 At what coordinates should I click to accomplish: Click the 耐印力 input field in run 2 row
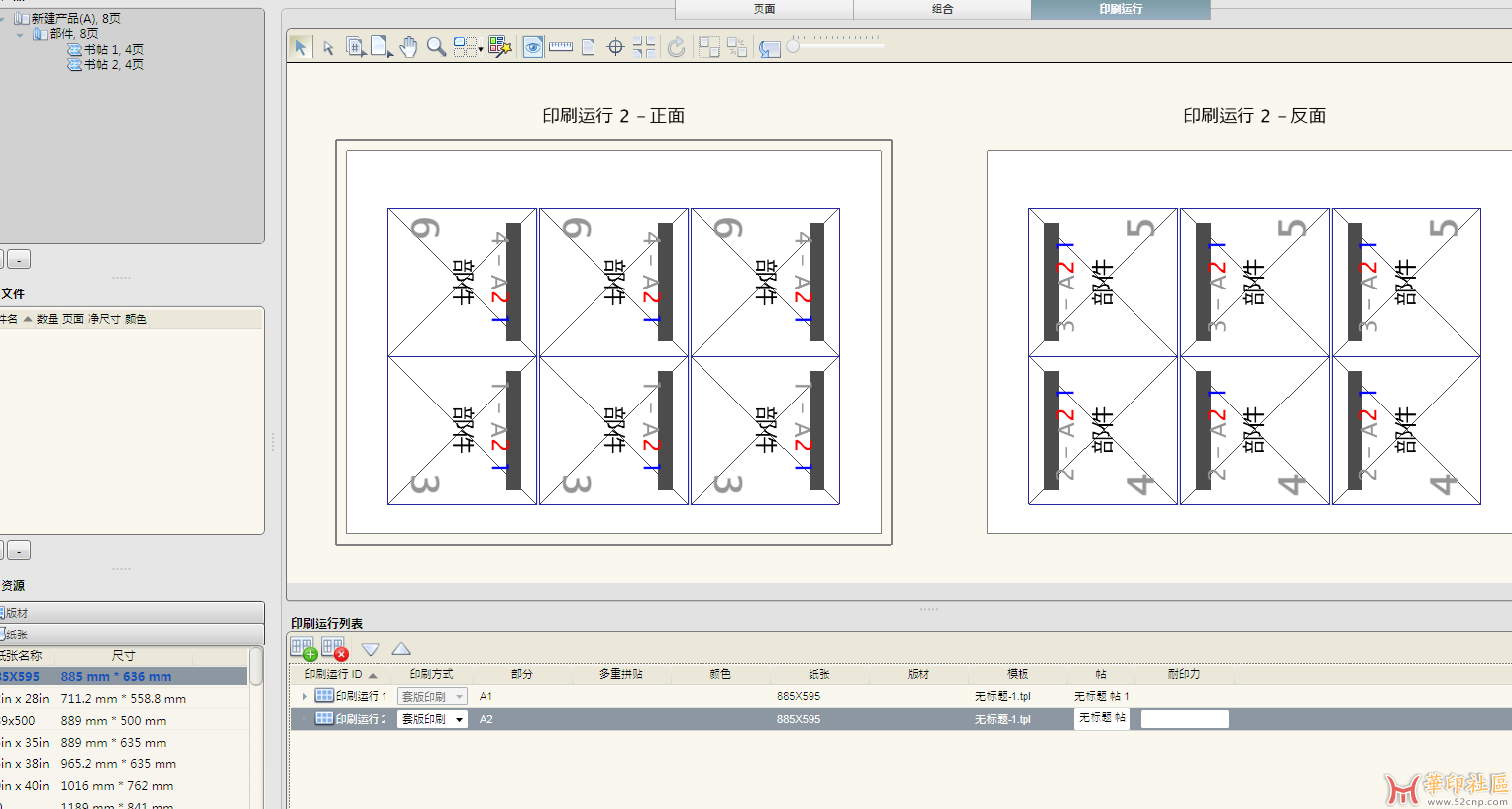[1185, 719]
